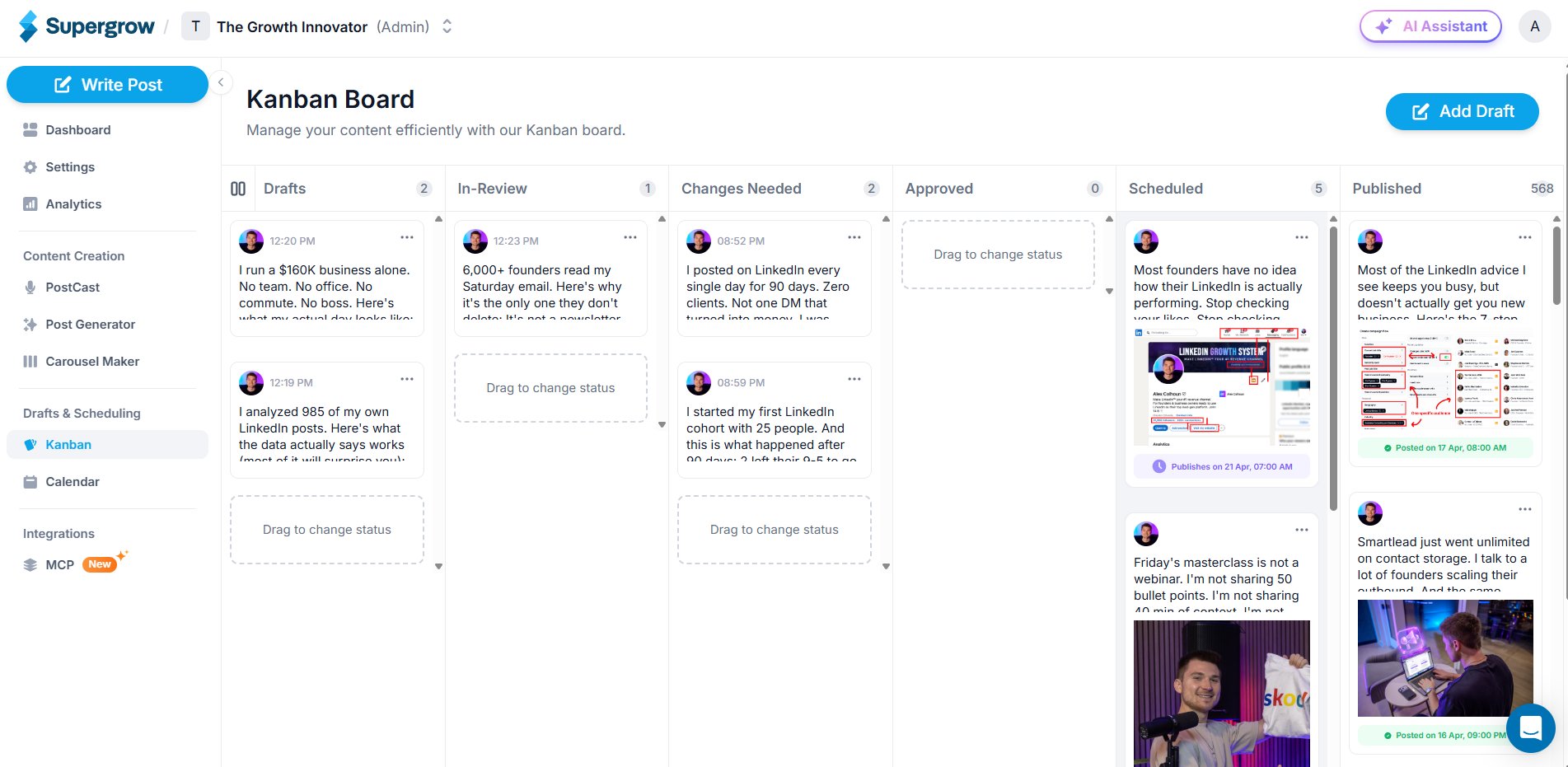Open the account avatar in the top bar
This screenshot has width=1568, height=767.
pyautogui.click(x=1534, y=26)
